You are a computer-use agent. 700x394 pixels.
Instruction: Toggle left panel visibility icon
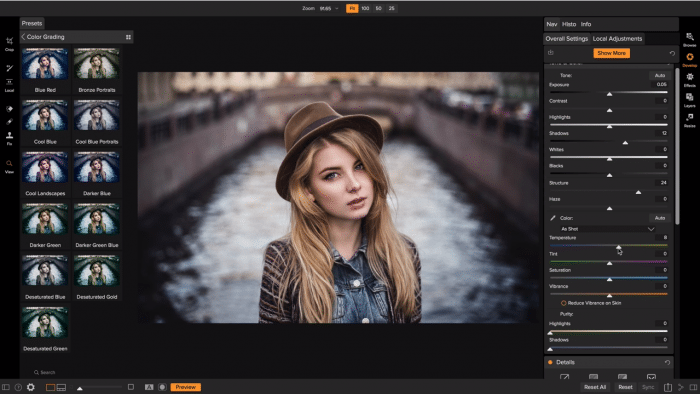5,387
